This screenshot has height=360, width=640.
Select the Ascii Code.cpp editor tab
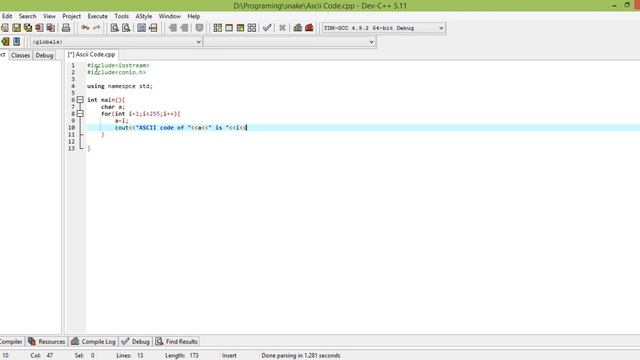(x=91, y=54)
